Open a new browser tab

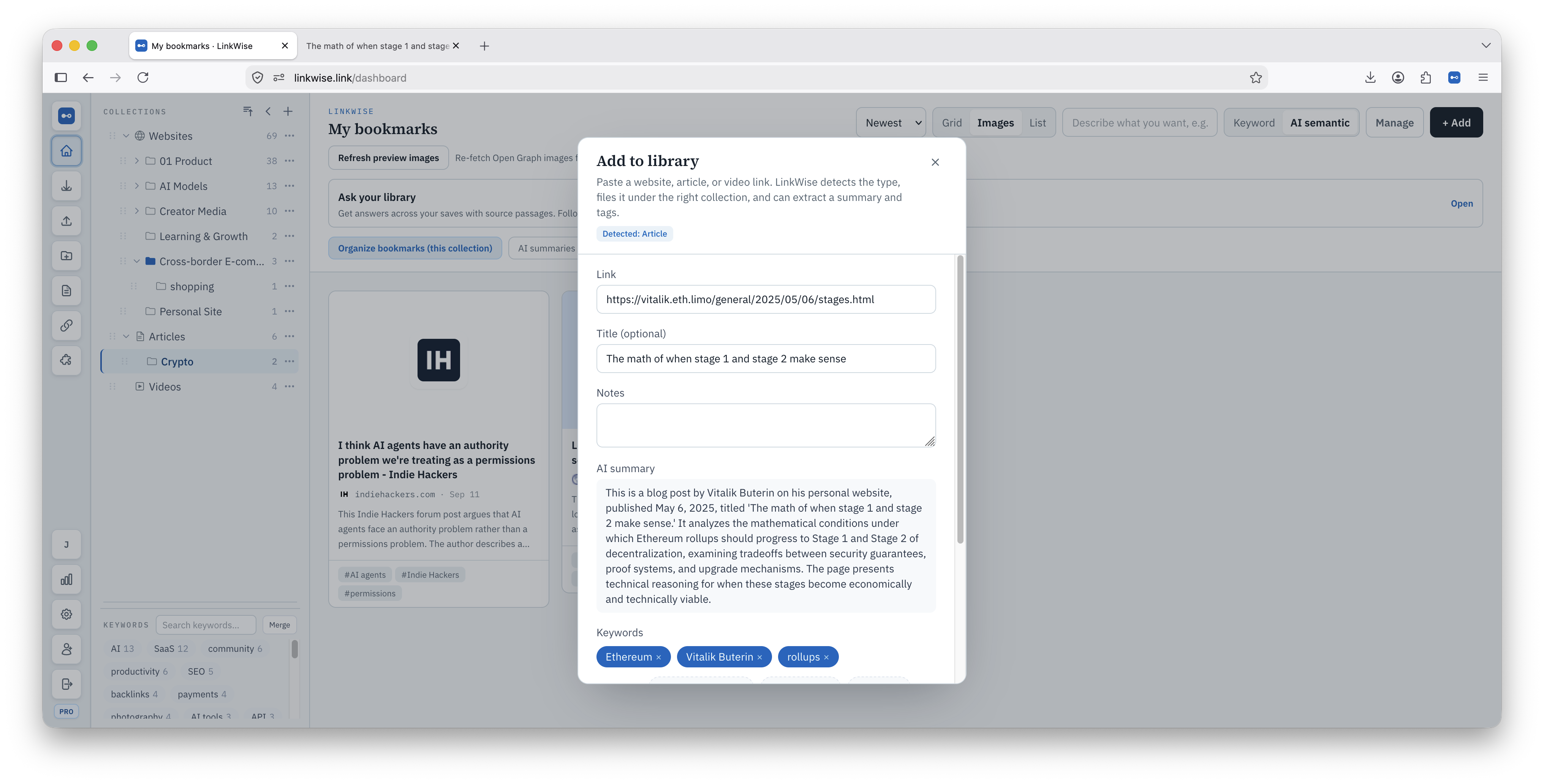tap(484, 46)
